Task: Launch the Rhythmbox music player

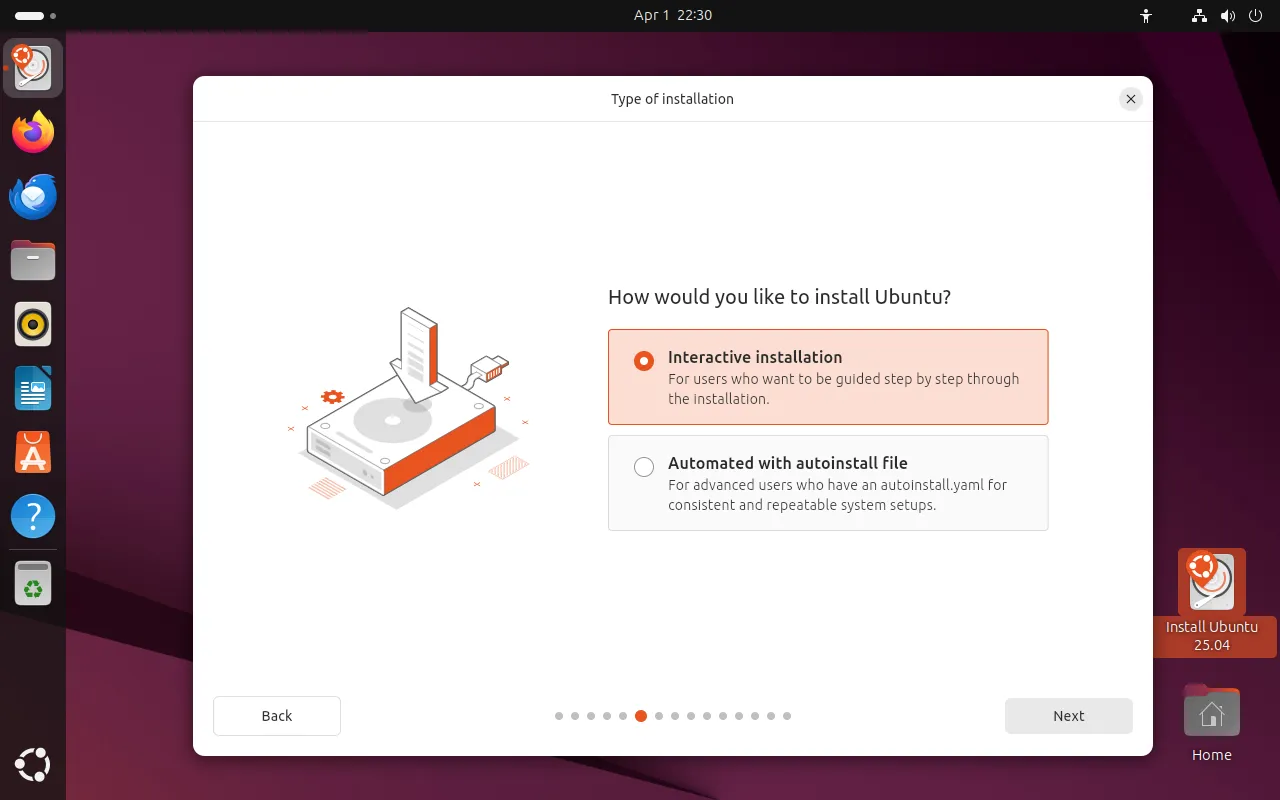Action: (33, 324)
